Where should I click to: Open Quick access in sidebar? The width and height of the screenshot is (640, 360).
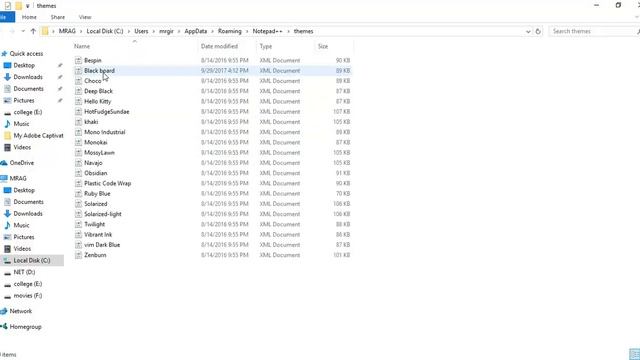pos(26,53)
